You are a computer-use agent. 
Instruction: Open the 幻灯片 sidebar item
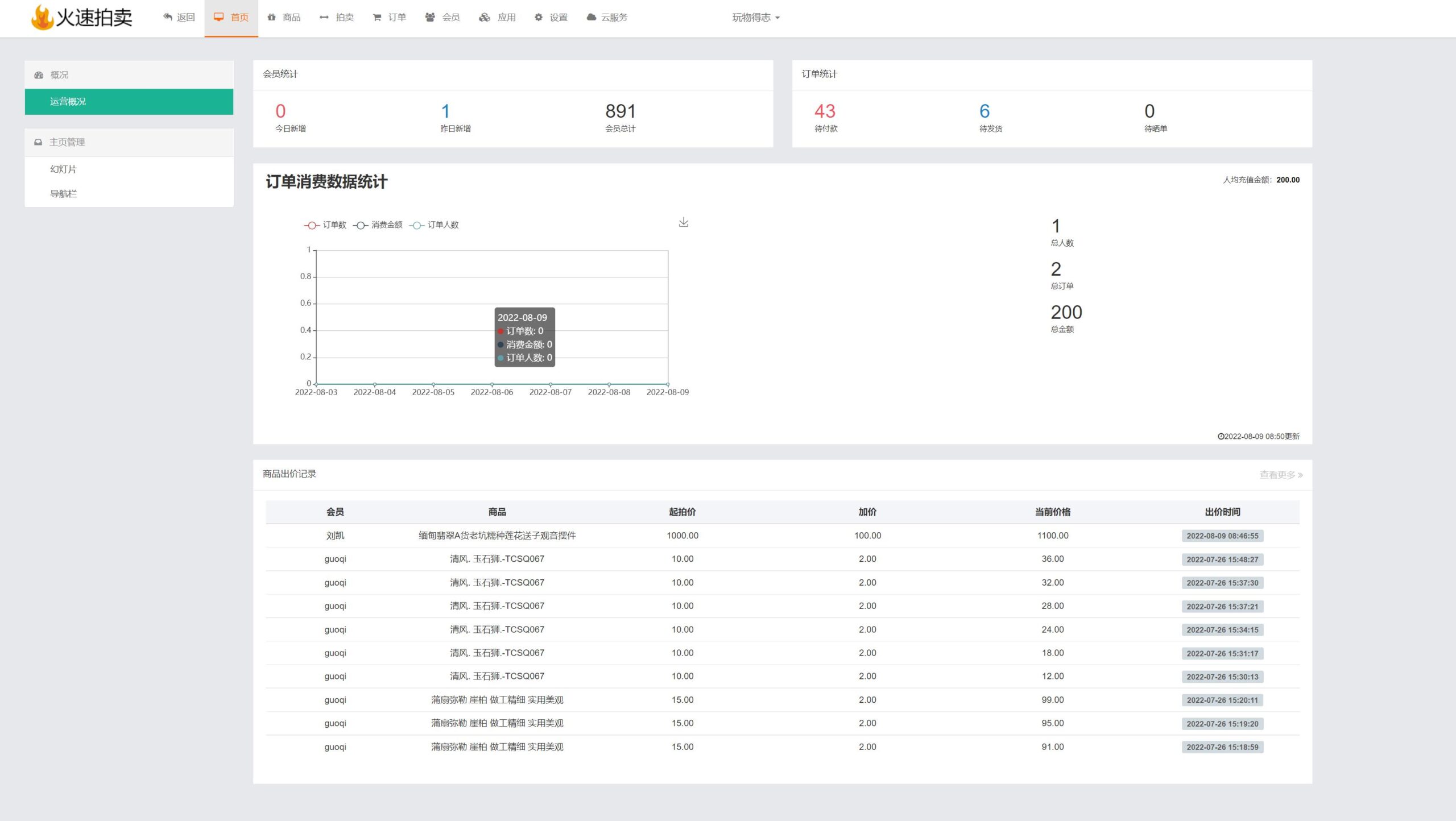[x=63, y=169]
